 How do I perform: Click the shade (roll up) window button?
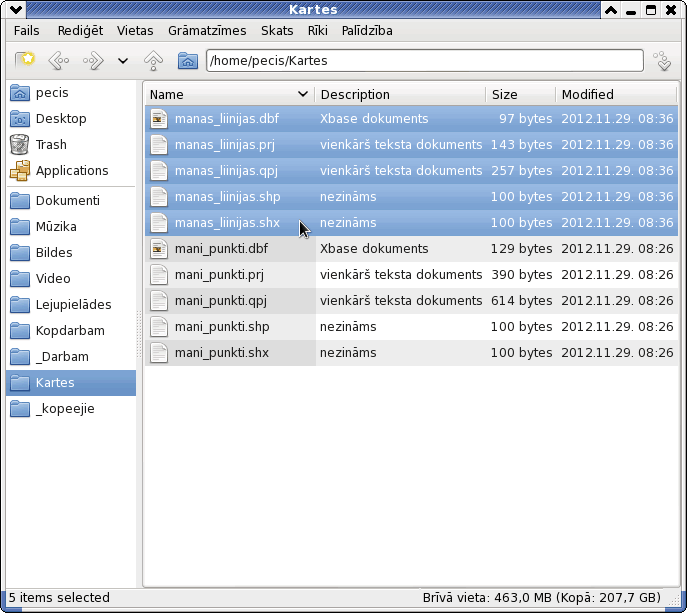[611, 9]
